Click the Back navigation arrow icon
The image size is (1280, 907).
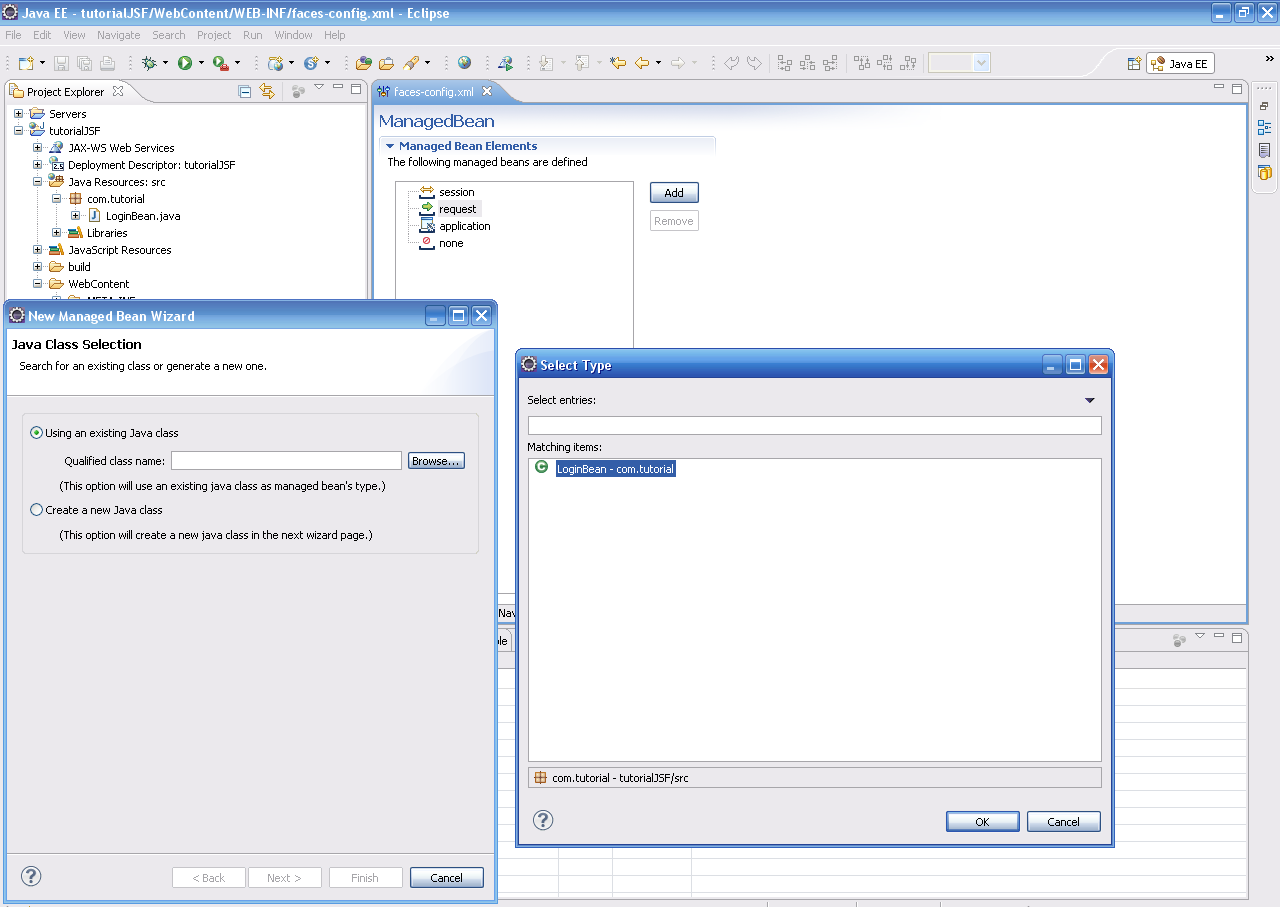642,63
